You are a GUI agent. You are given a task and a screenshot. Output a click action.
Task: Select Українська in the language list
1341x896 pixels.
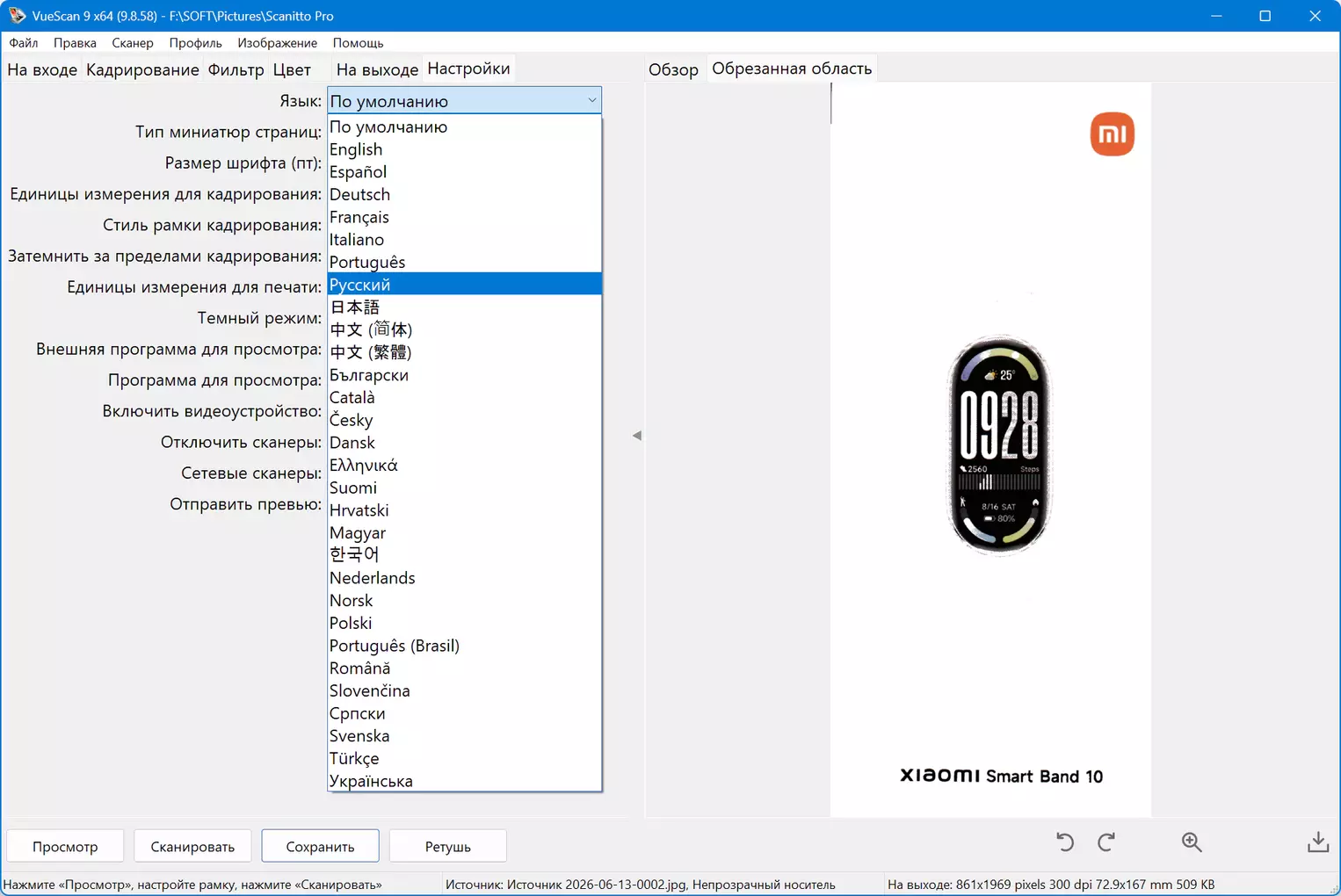pos(464,781)
